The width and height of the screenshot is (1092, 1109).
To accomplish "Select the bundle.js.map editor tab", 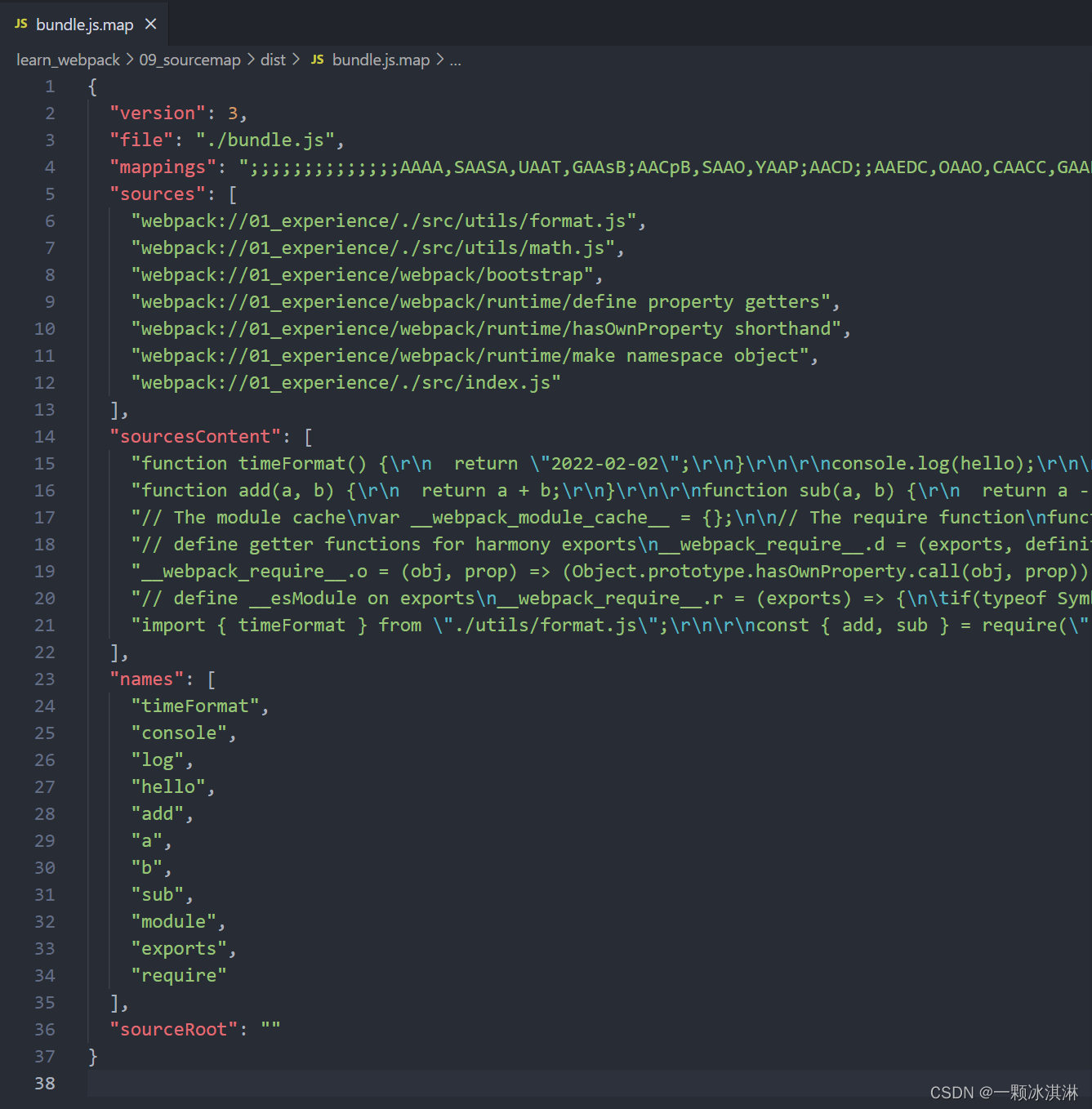I will tap(84, 24).
